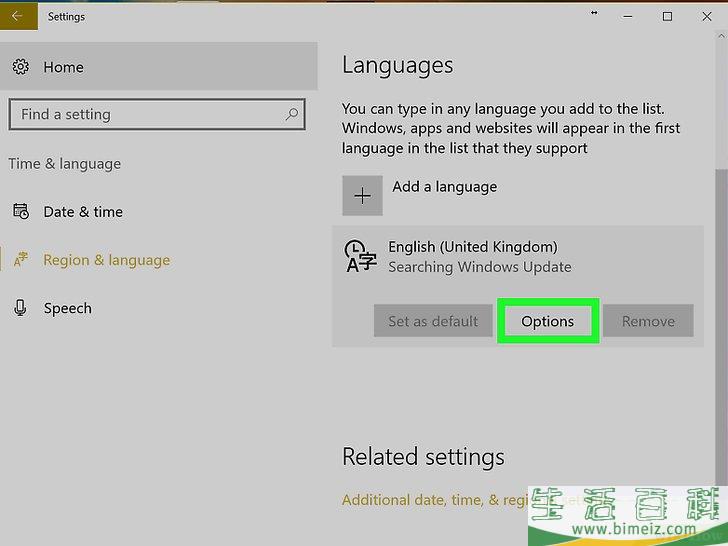
Task: Click the Region & language icon
Action: click(x=21, y=259)
